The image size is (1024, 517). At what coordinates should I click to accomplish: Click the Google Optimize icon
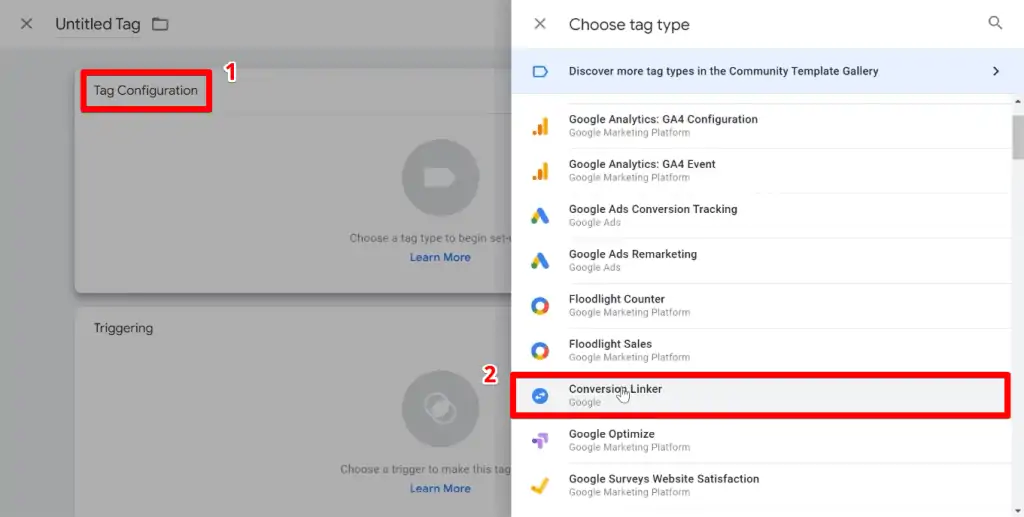point(540,441)
